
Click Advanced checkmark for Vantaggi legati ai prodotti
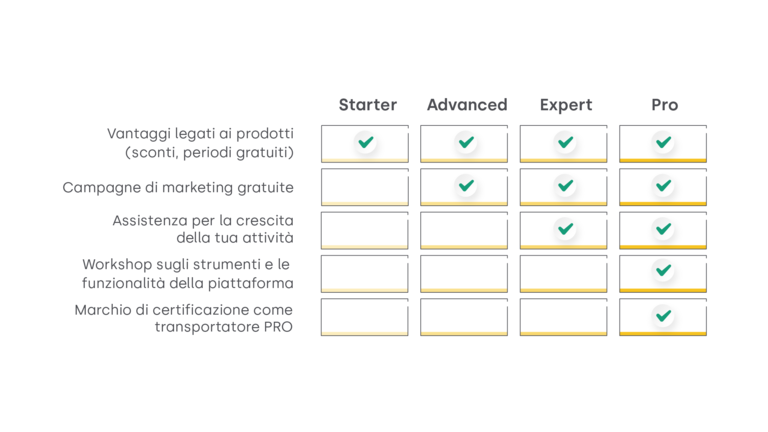(466, 142)
